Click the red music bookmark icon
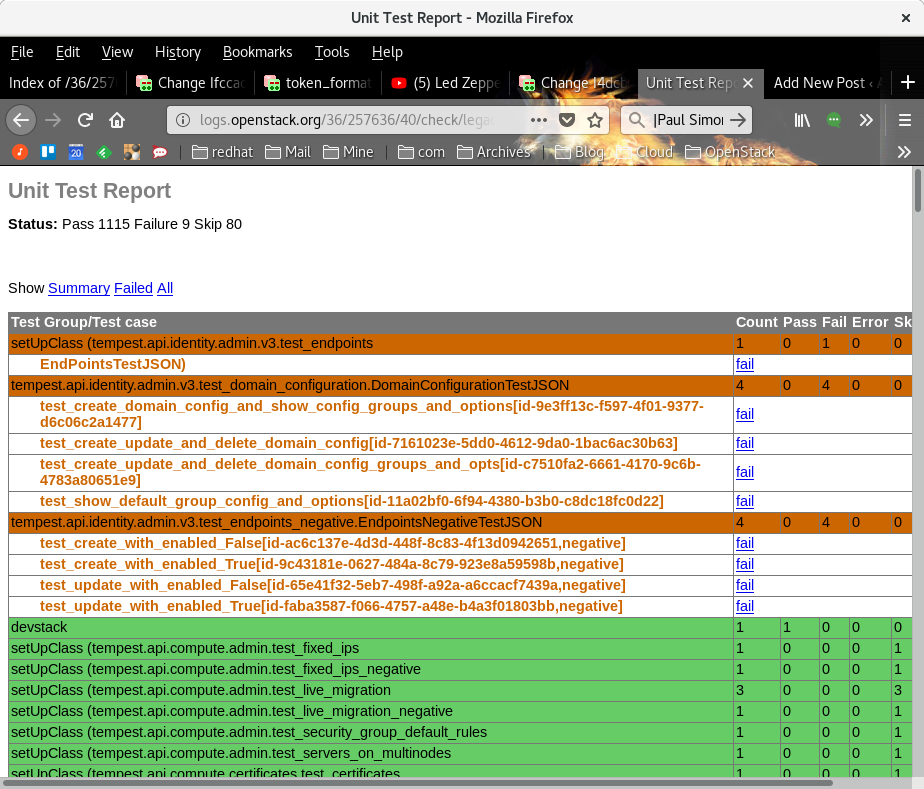 [20, 152]
